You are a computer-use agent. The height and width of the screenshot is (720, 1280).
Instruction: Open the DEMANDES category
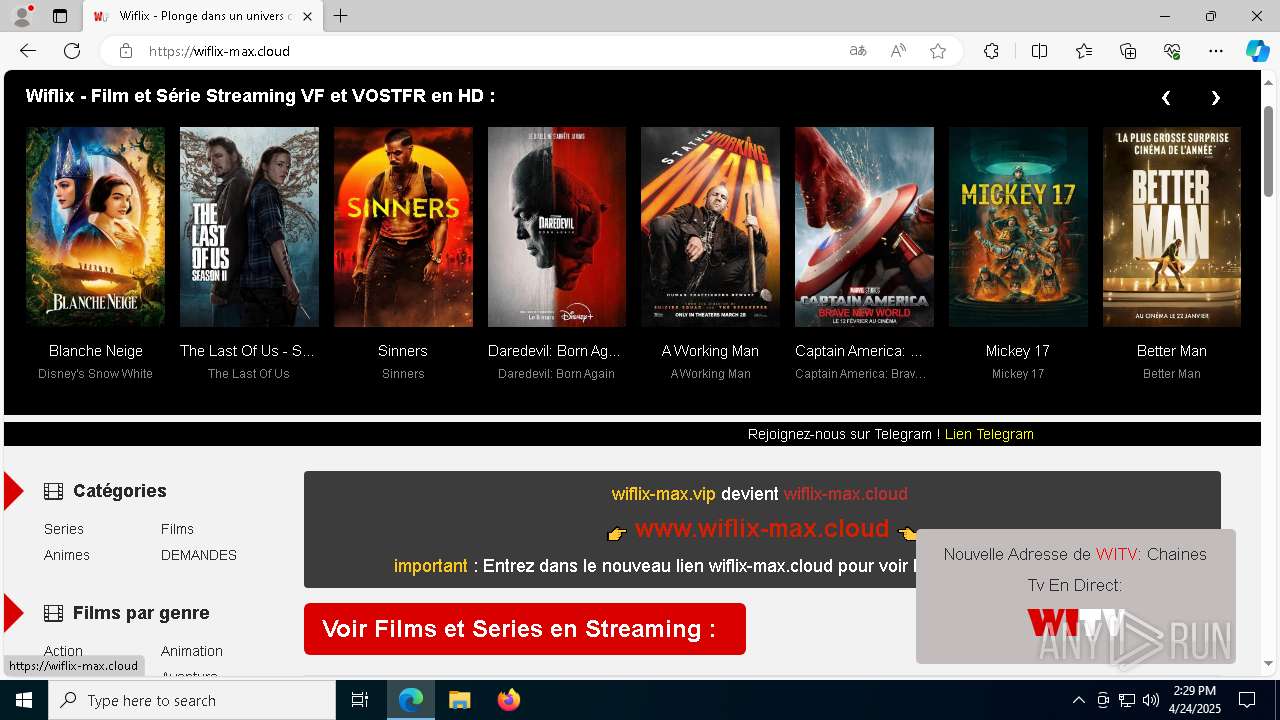[199, 555]
